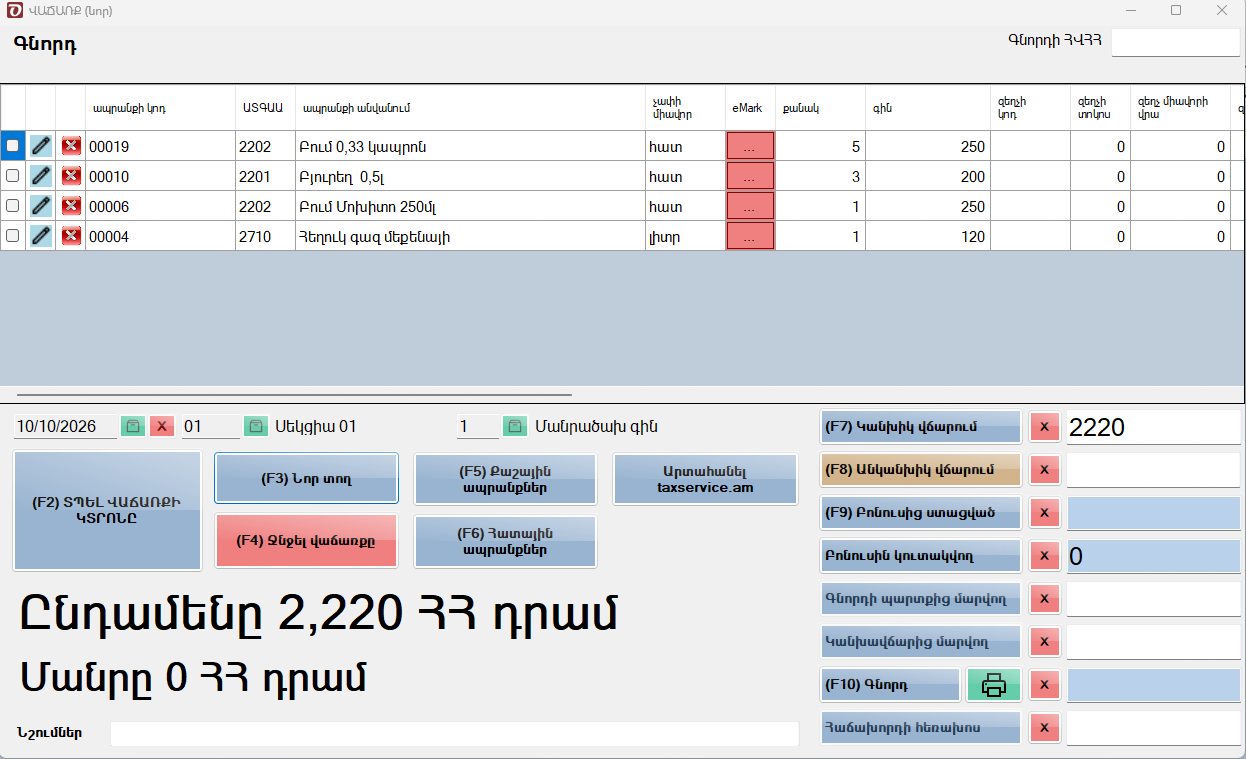Click cash amount field showing 2220
Viewport: 1246px width, 759px height.
click(1153, 427)
